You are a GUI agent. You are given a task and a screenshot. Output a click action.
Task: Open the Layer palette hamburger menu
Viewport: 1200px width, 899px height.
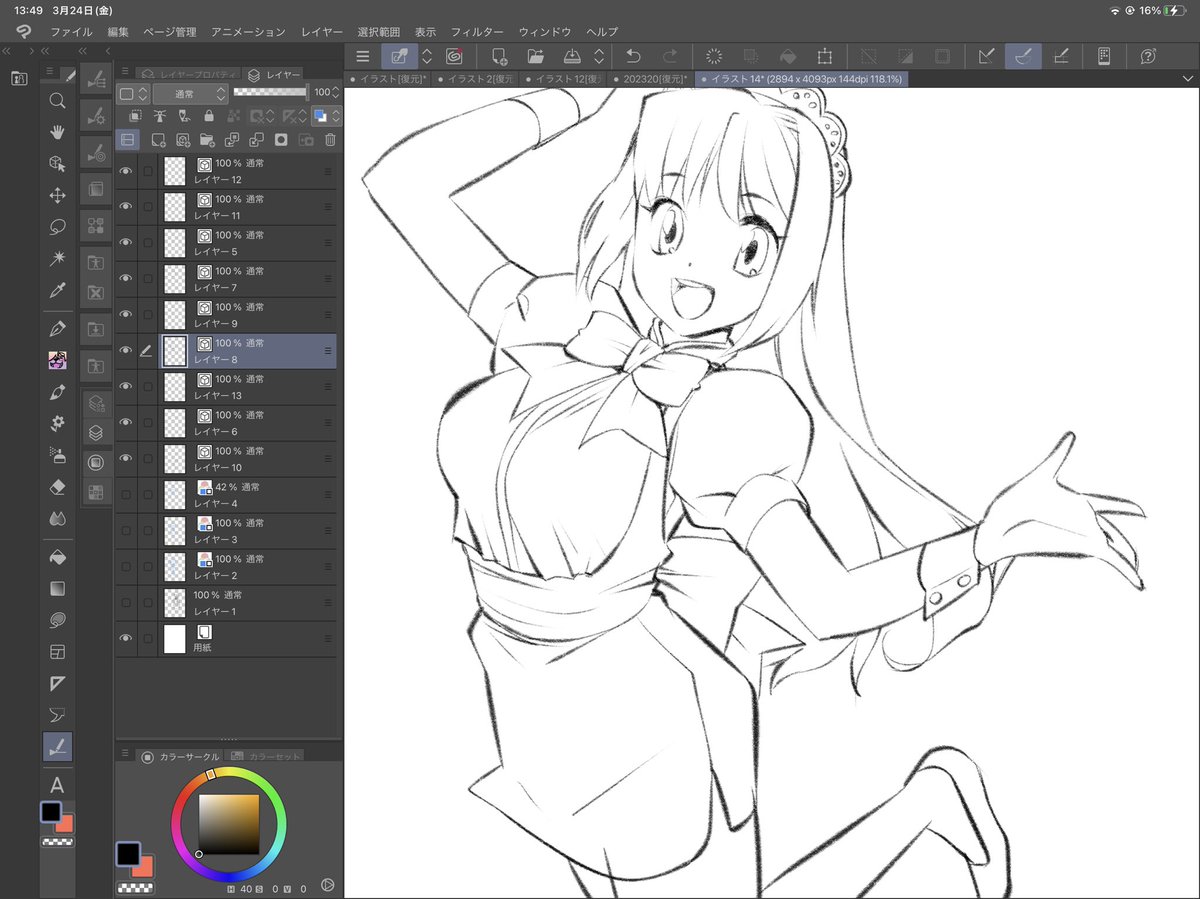pyautogui.click(x=123, y=72)
